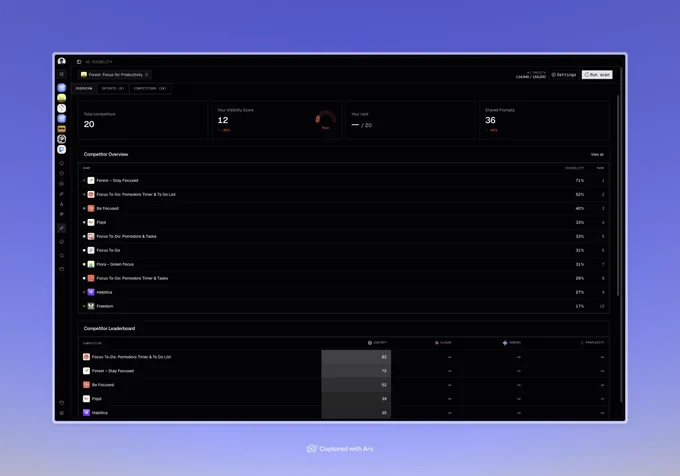This screenshot has width=680, height=476.
Task: Toggle the sidebar panel icon beside AI Visibility
Action: pos(79,62)
